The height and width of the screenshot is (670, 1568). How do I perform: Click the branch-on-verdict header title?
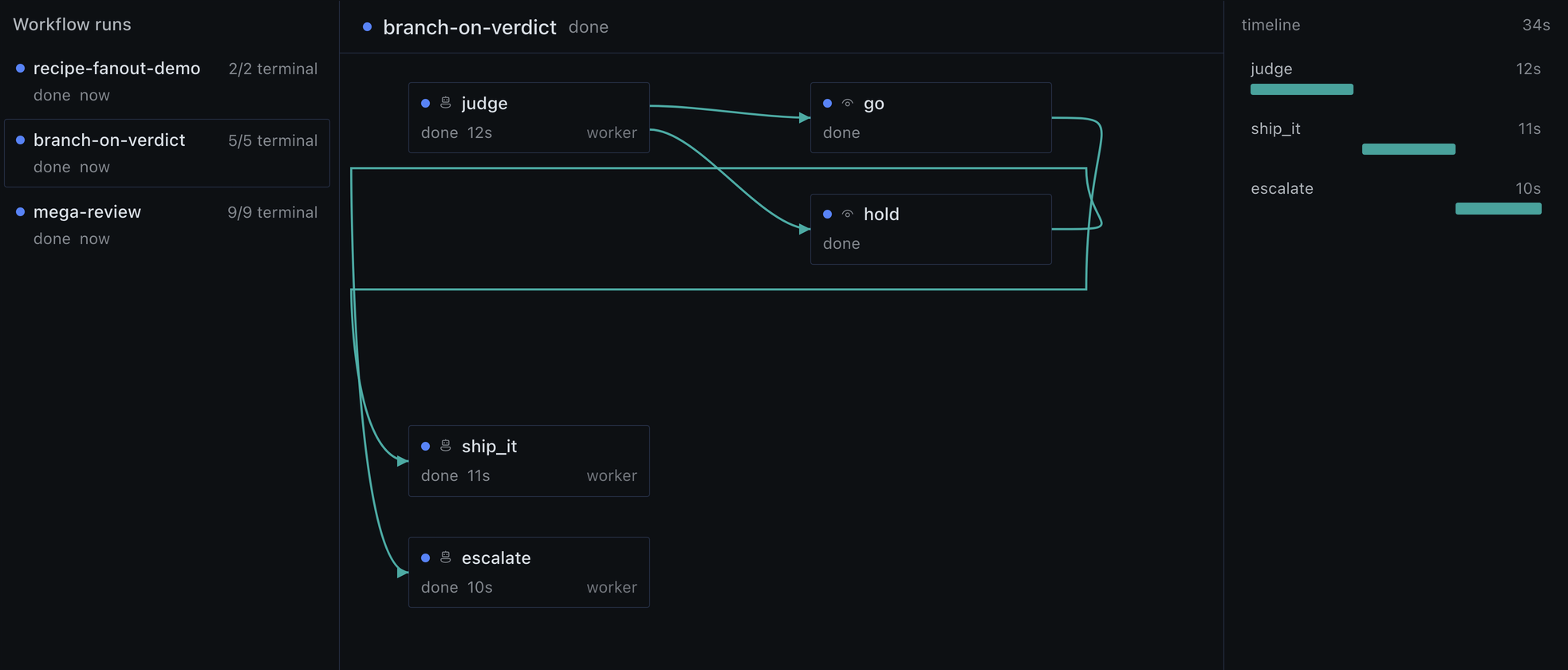coord(470,27)
